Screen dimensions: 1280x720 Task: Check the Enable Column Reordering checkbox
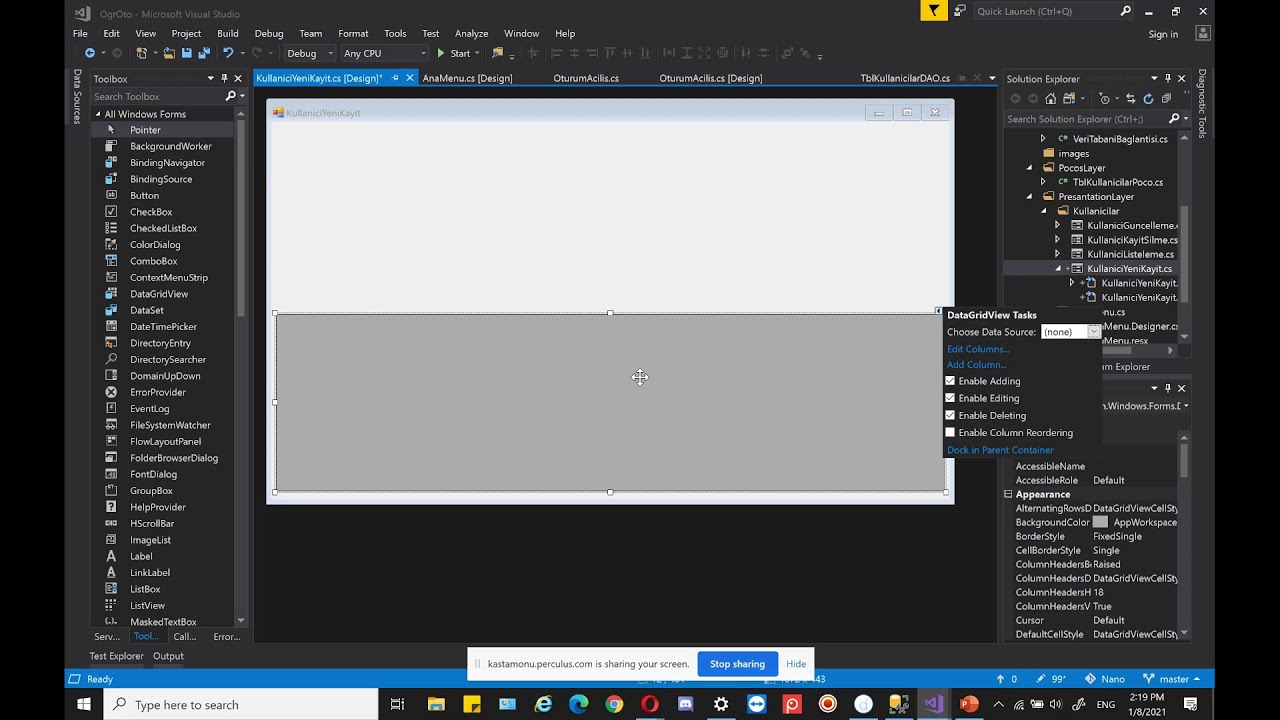(950, 432)
